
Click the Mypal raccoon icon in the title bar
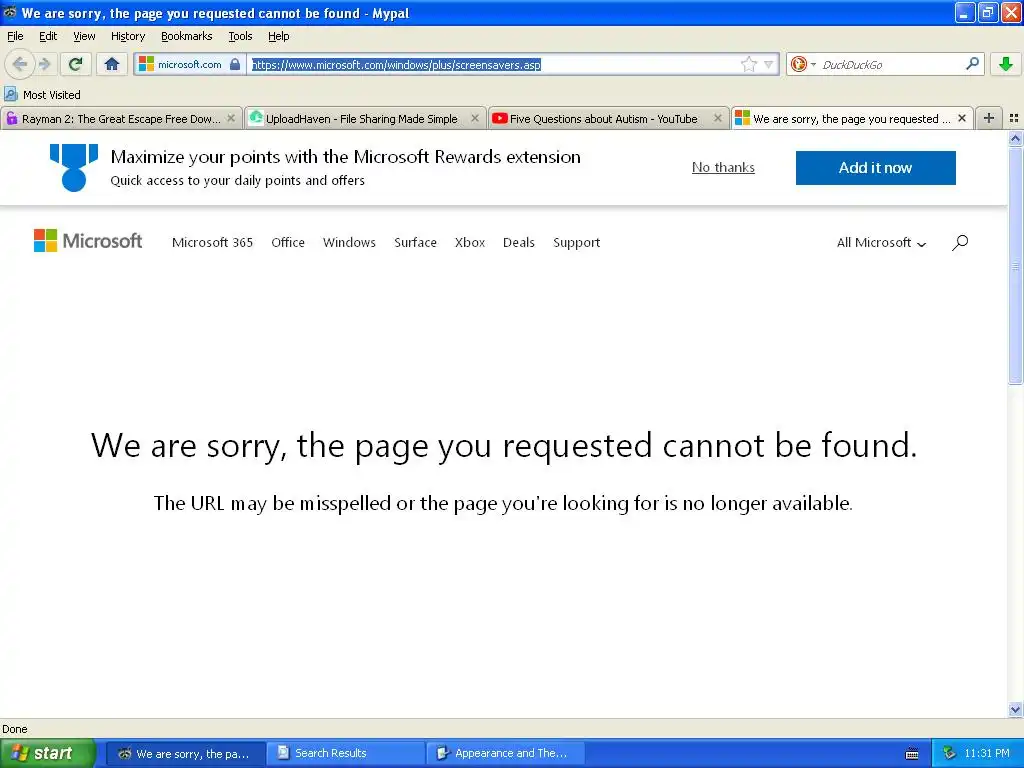[x=10, y=12]
